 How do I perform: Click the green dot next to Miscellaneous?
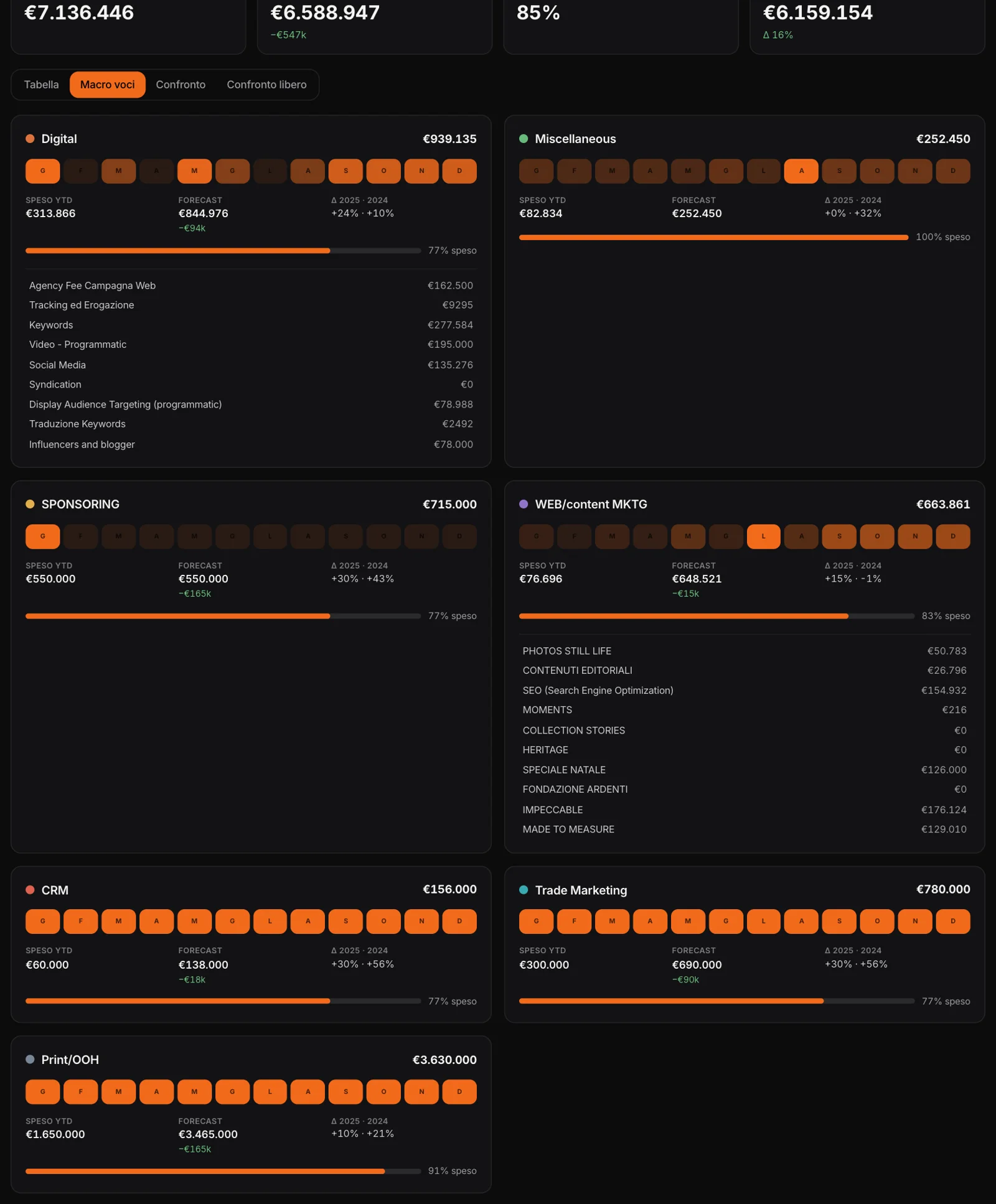524,139
